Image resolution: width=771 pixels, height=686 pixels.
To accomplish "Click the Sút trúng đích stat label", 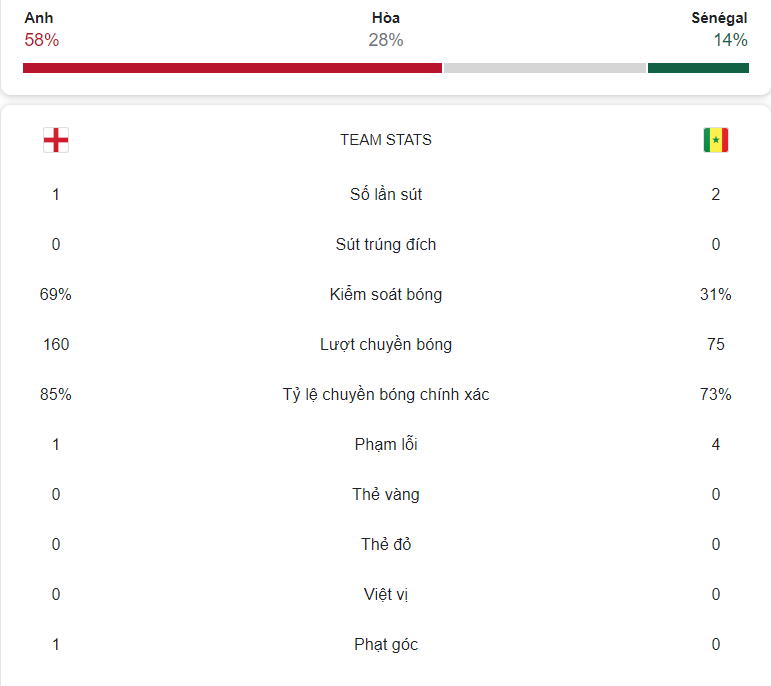I will tap(386, 244).
